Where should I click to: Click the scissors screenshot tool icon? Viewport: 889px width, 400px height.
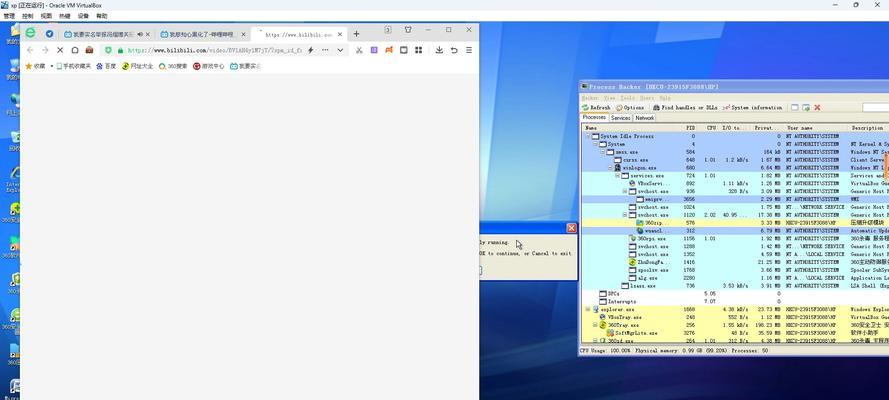coord(359,50)
